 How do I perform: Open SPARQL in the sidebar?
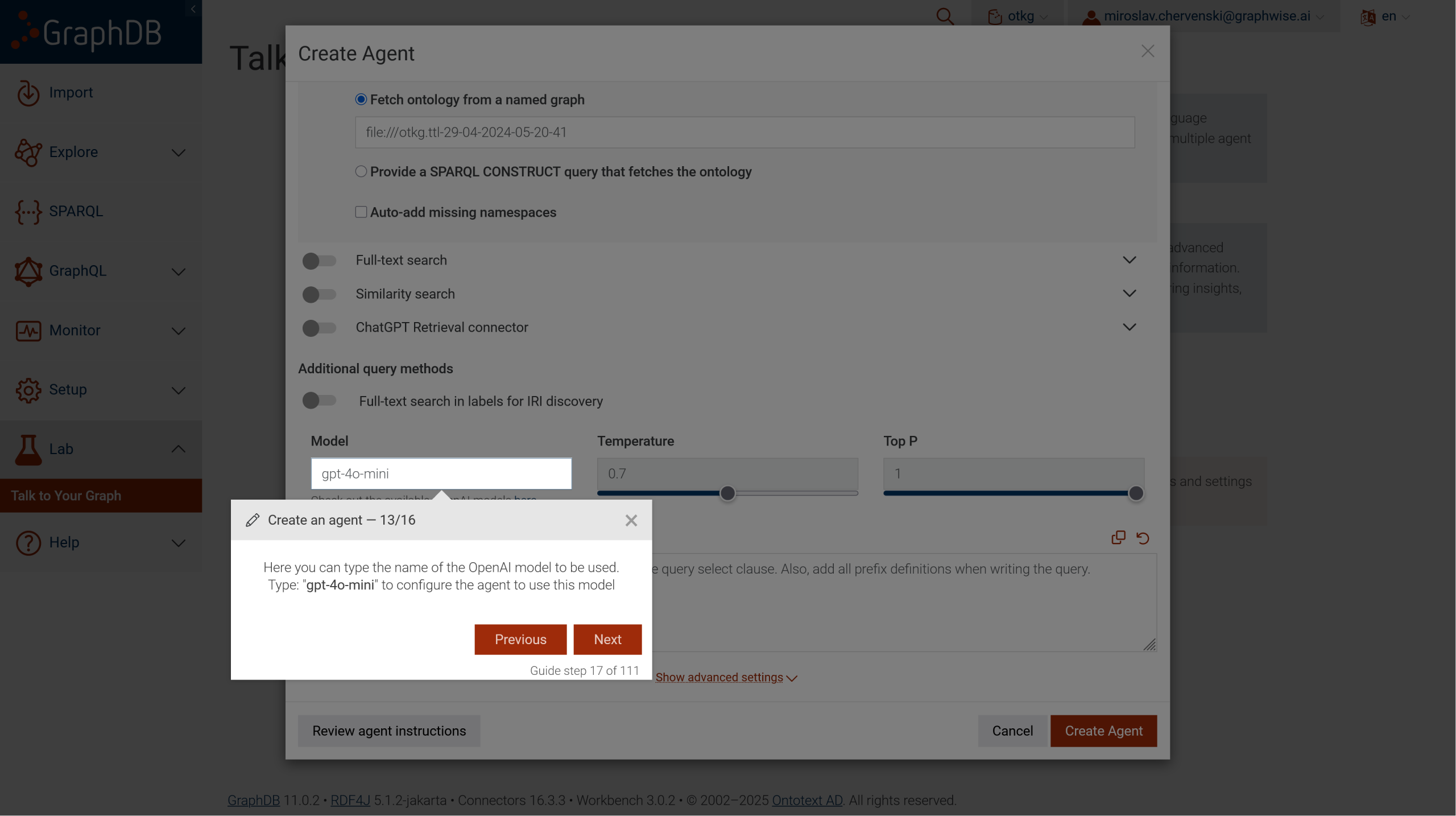coord(76,212)
